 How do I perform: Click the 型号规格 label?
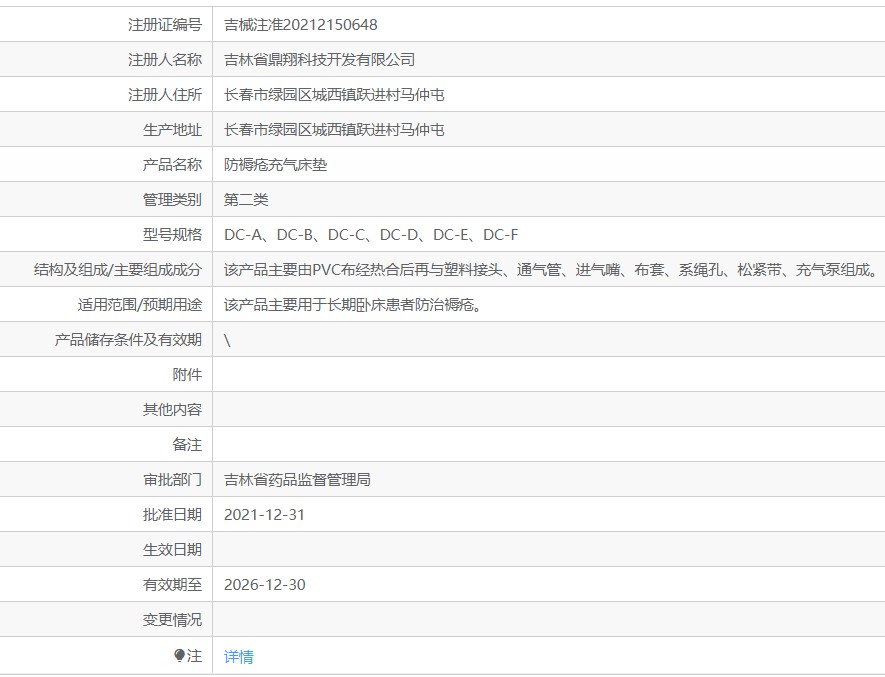(172, 235)
